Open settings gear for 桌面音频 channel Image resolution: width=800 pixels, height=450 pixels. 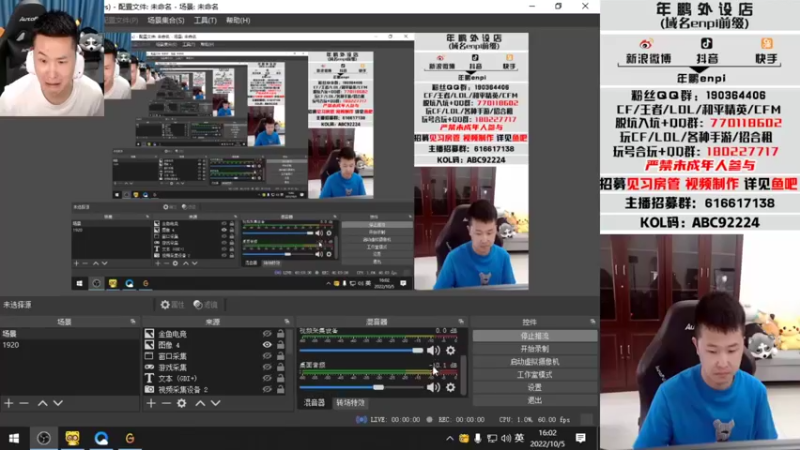[x=451, y=388]
